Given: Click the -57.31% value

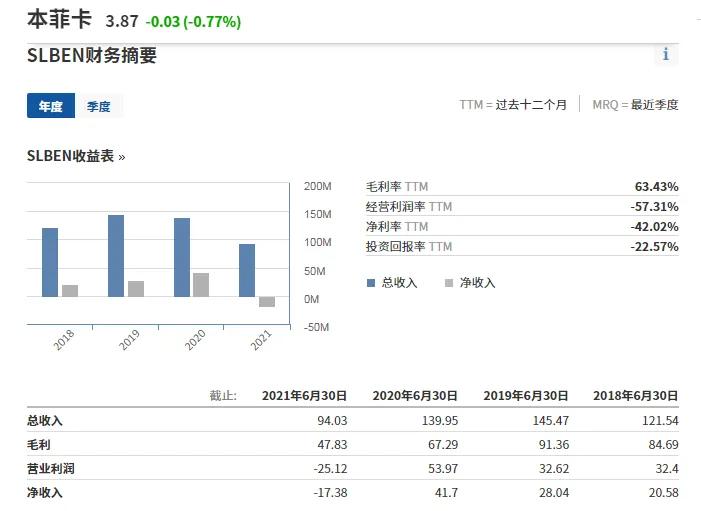Looking at the screenshot, I should 654,207.
